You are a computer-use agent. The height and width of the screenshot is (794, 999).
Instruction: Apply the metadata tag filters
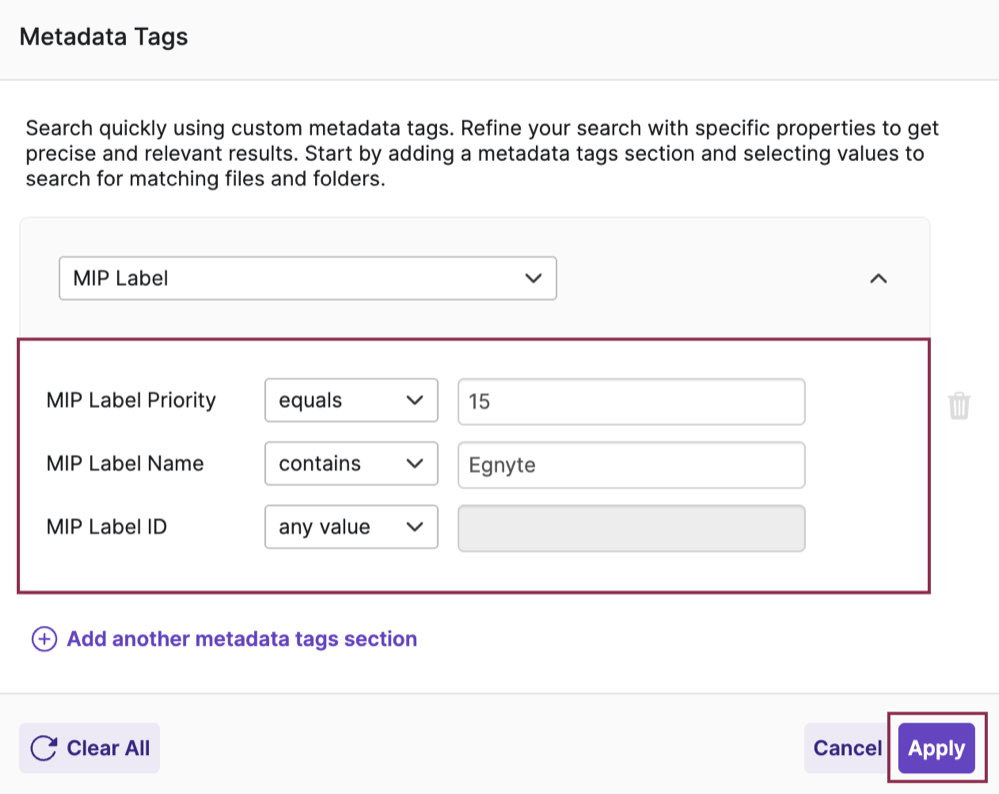pos(936,748)
